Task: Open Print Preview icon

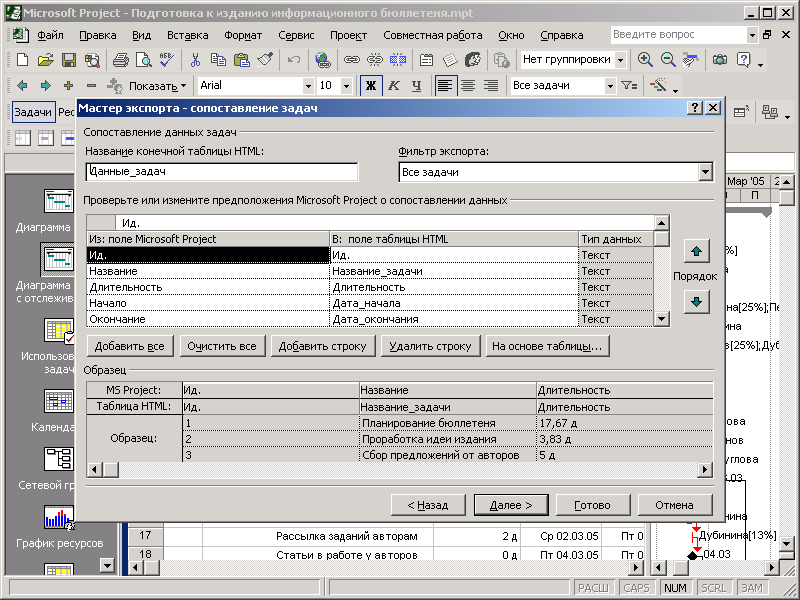Action: 143,60
